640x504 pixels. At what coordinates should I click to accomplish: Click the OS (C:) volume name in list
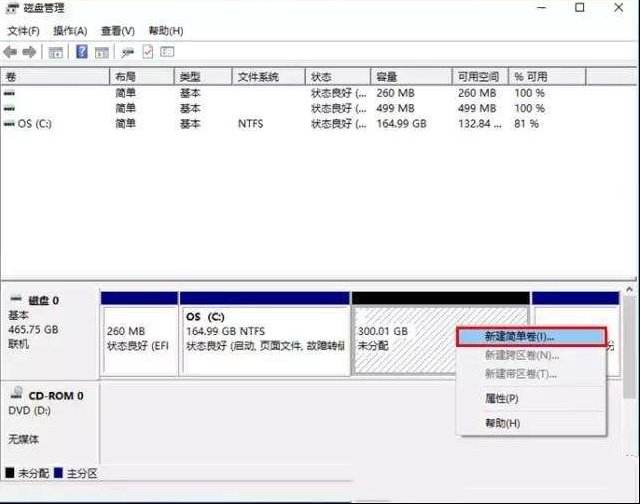(35, 124)
